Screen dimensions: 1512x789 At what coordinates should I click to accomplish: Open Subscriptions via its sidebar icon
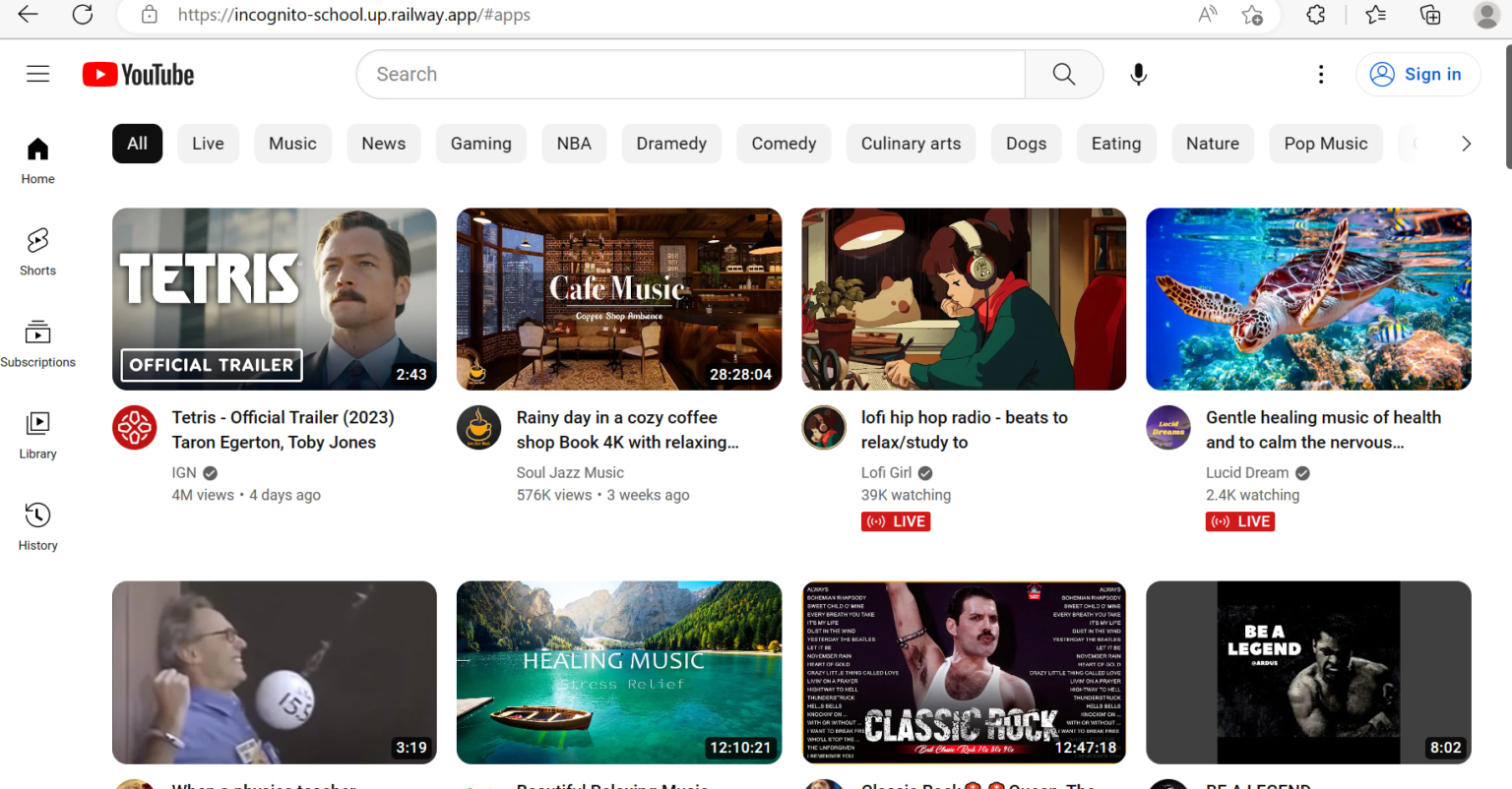coord(37,339)
